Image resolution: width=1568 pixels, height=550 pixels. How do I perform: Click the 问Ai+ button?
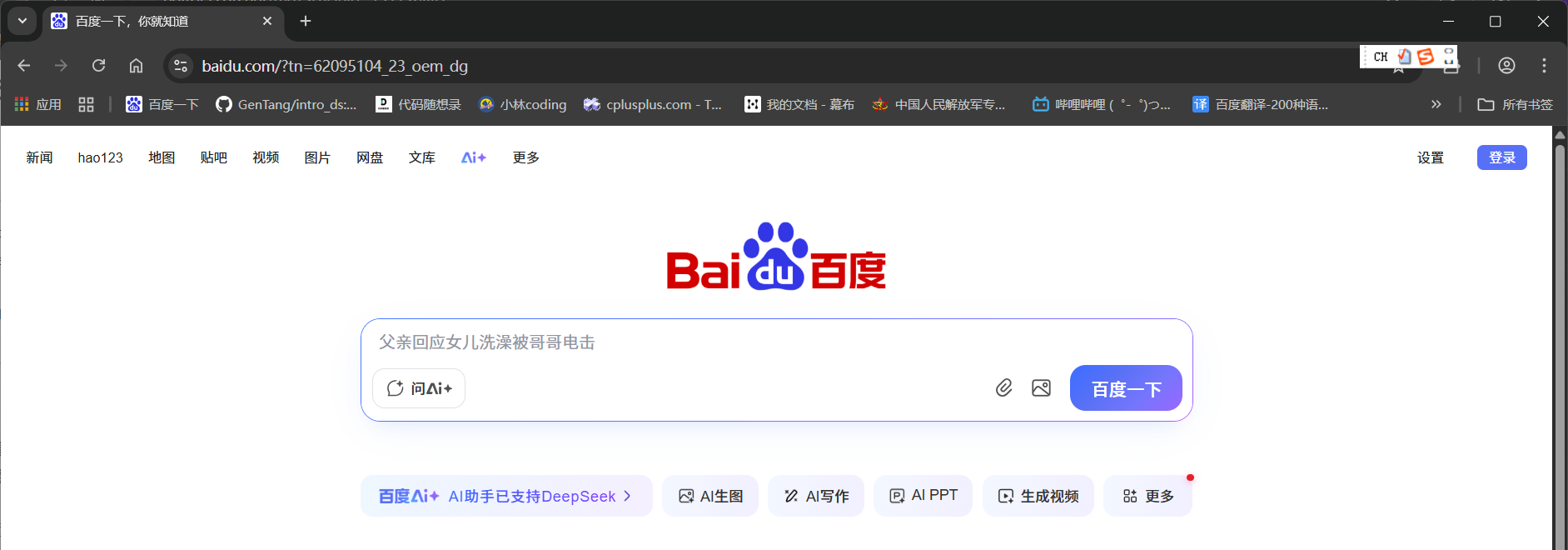(x=419, y=388)
